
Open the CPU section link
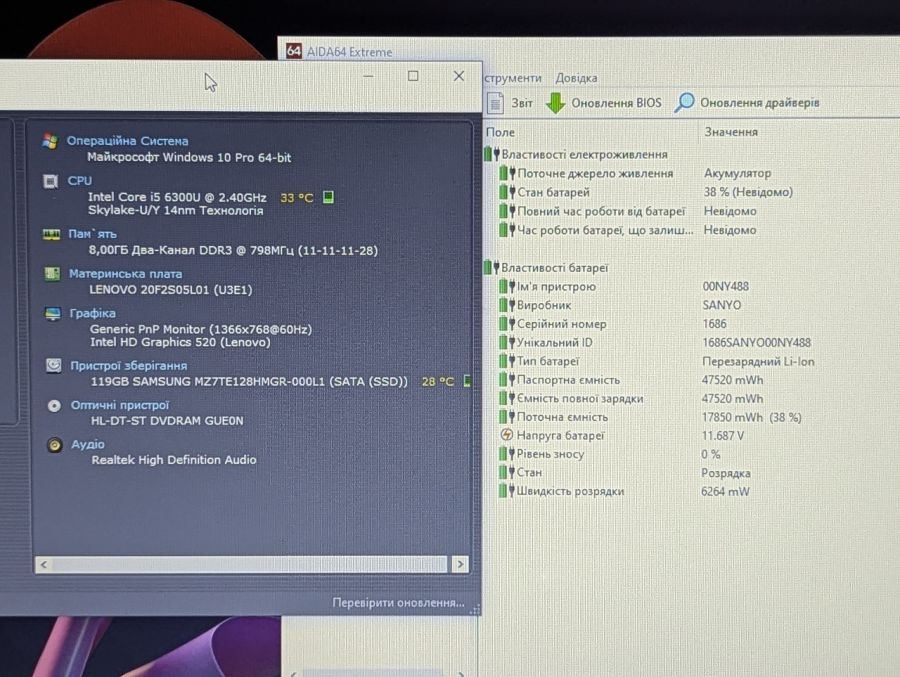pos(80,181)
